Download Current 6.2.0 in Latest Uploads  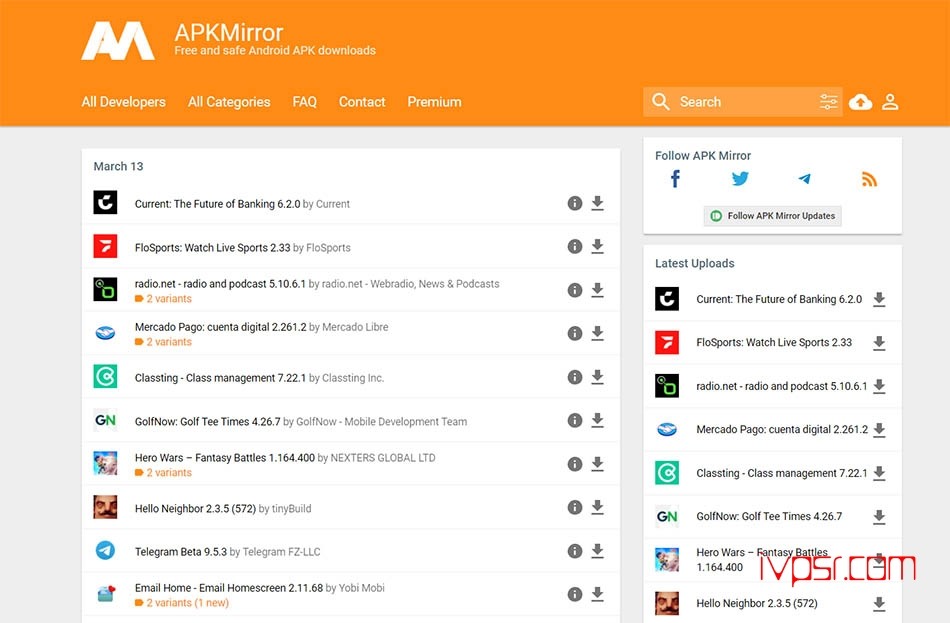coord(879,299)
